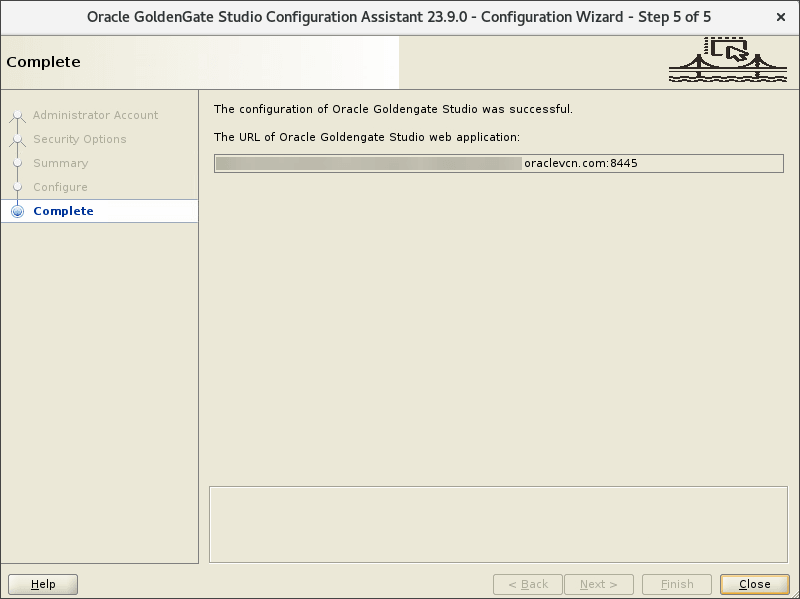This screenshot has height=599, width=800.
Task: Open Help for the configuration wizard
Action: coord(42,584)
